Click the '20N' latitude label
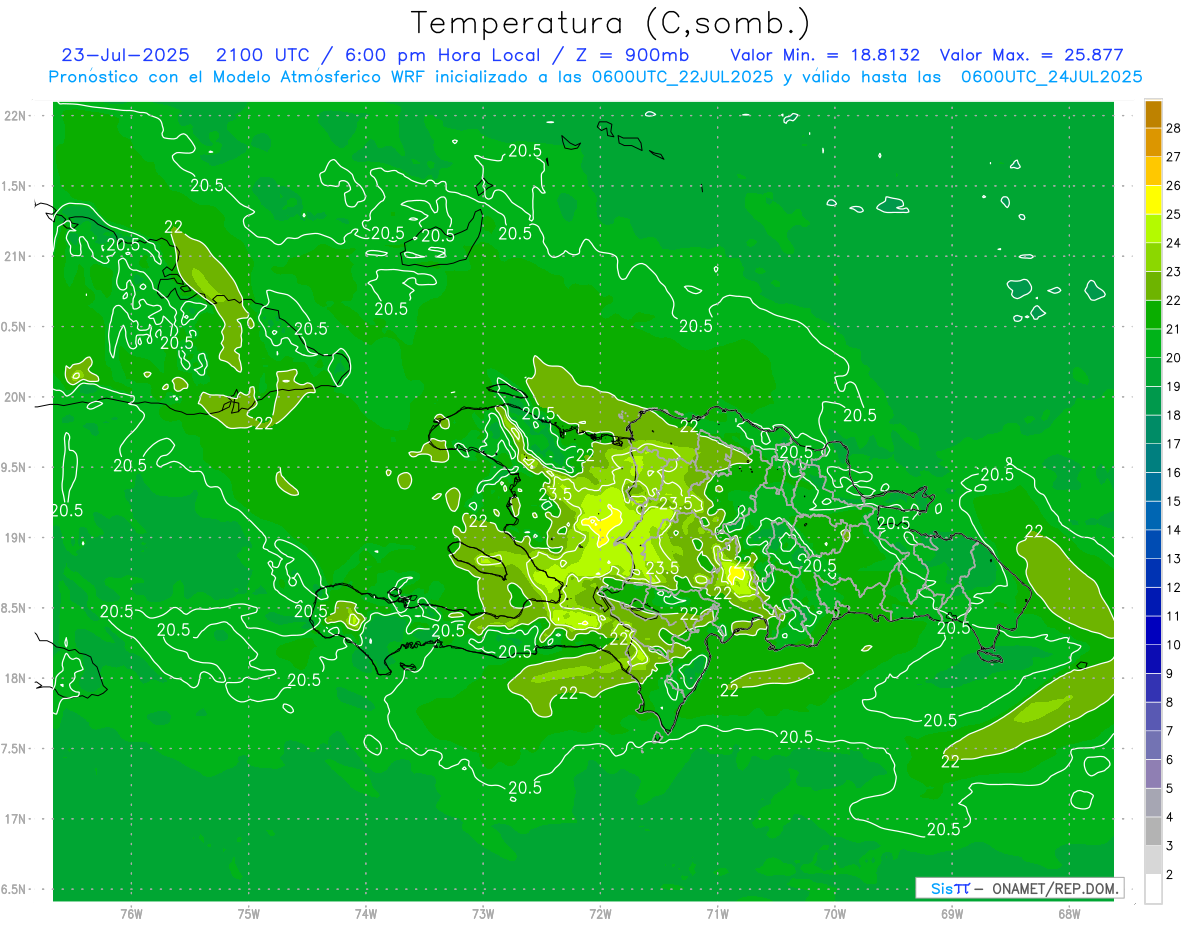 [16, 397]
